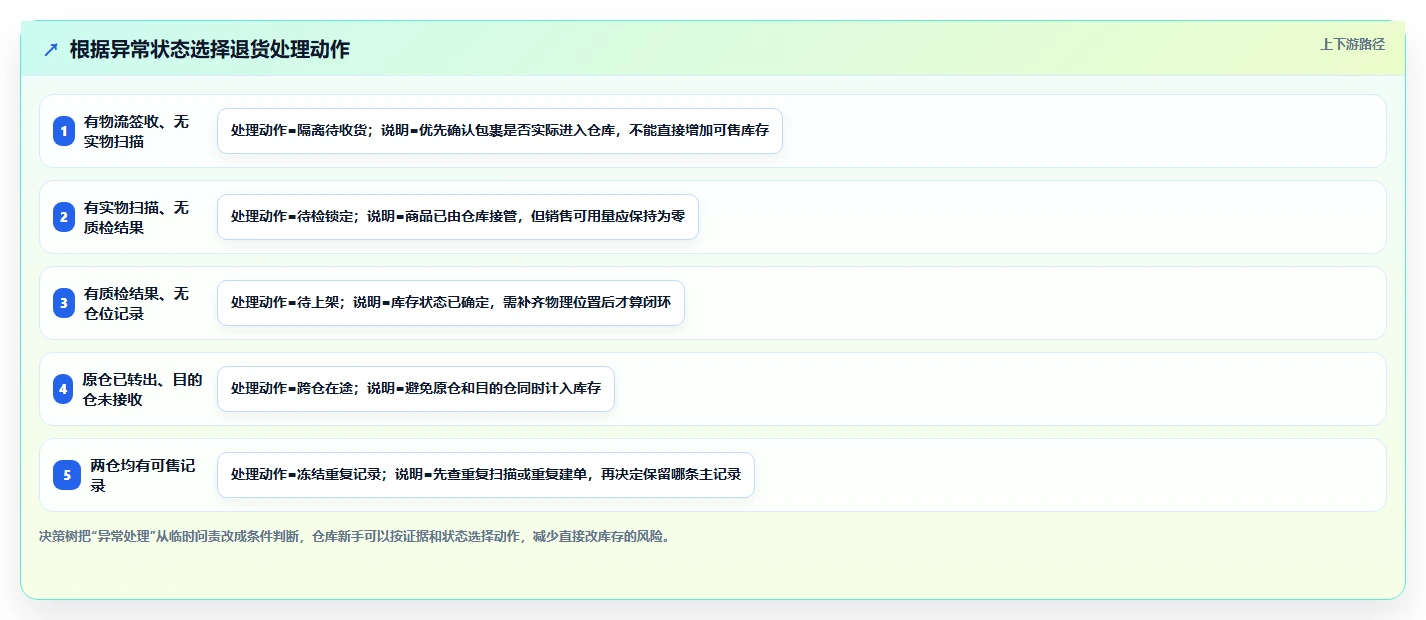Open the 待检锁定 action box
The height and width of the screenshot is (620, 1426).
(458, 217)
